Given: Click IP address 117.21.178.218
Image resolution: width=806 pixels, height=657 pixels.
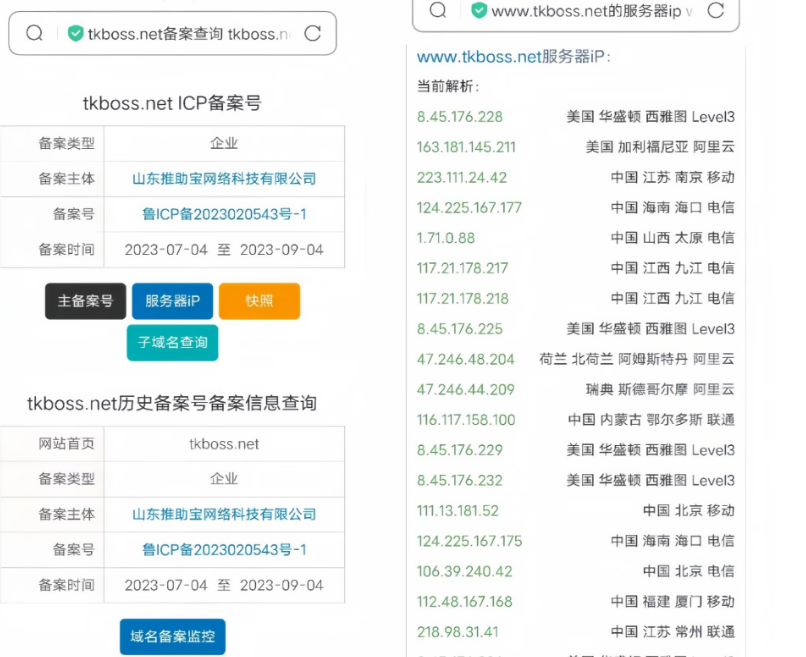Looking at the screenshot, I should 462,299.
